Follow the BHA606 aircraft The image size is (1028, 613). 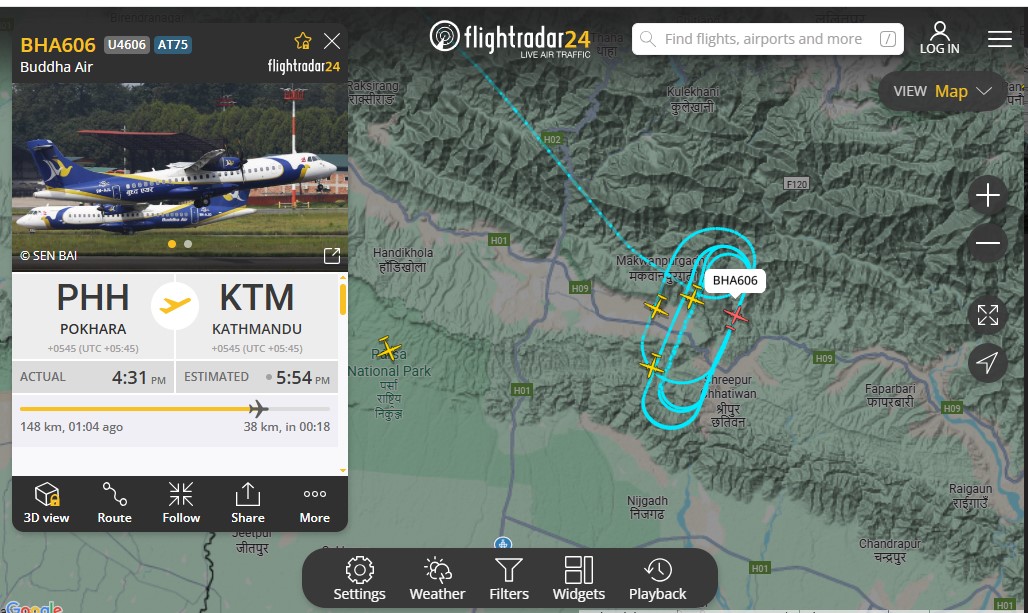tap(181, 503)
